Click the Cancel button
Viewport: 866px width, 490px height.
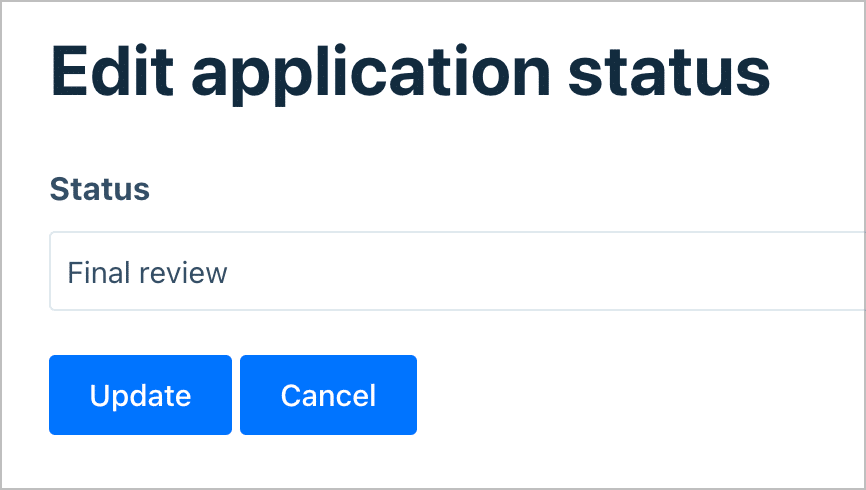click(x=328, y=395)
